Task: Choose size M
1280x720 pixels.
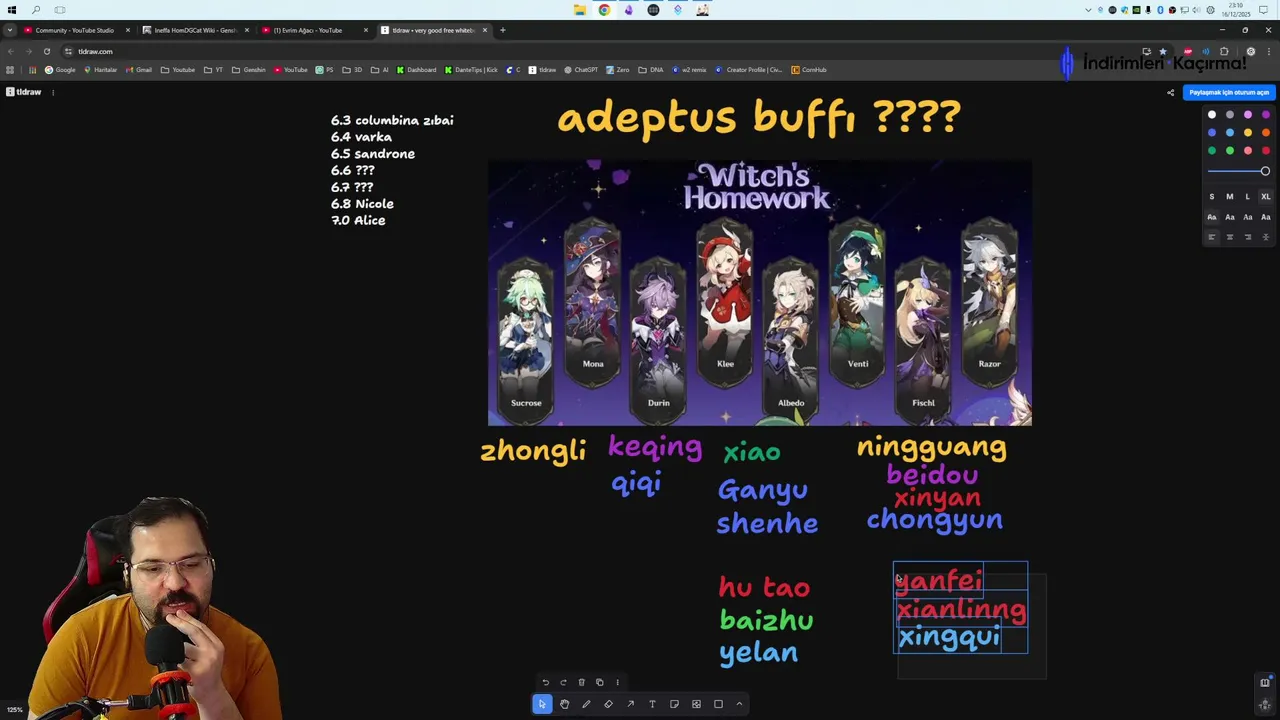Action: (1229, 197)
